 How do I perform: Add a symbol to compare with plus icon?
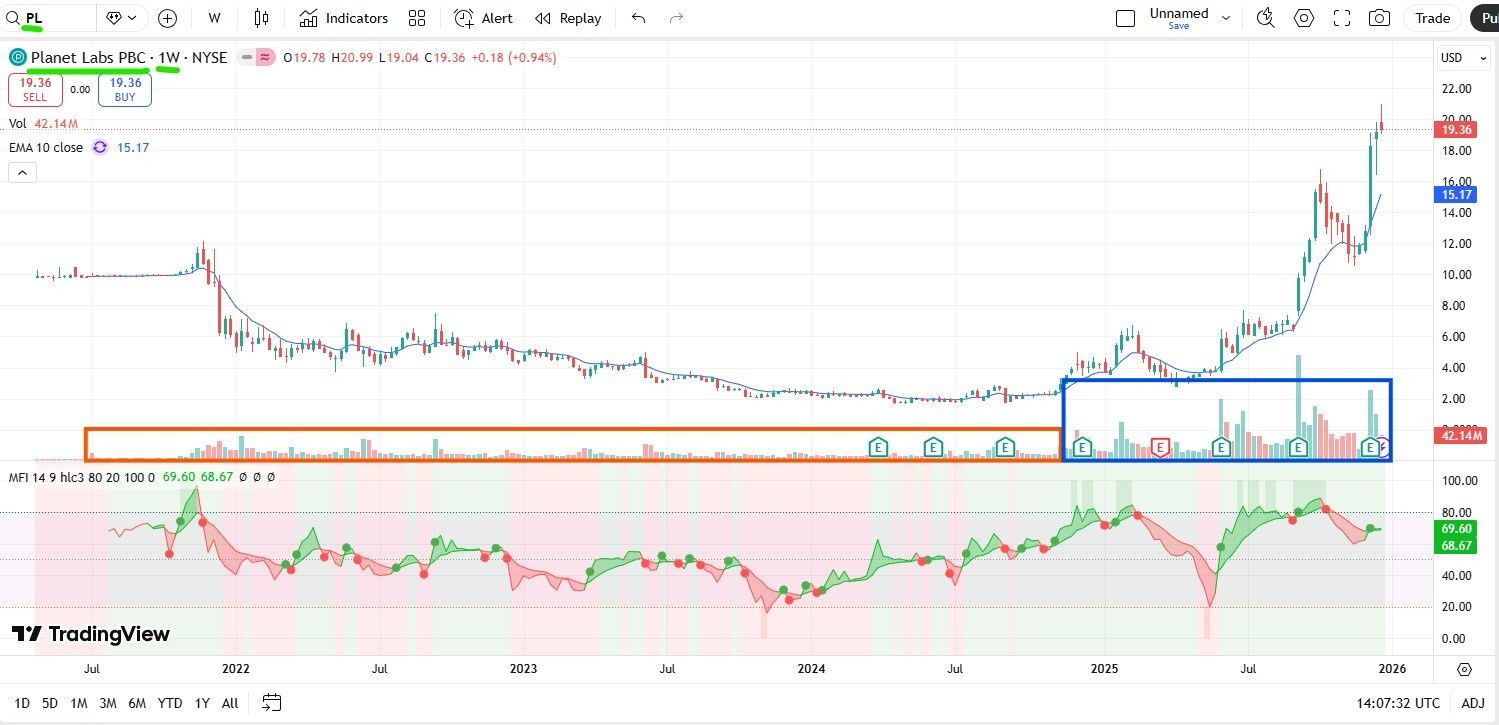click(167, 18)
